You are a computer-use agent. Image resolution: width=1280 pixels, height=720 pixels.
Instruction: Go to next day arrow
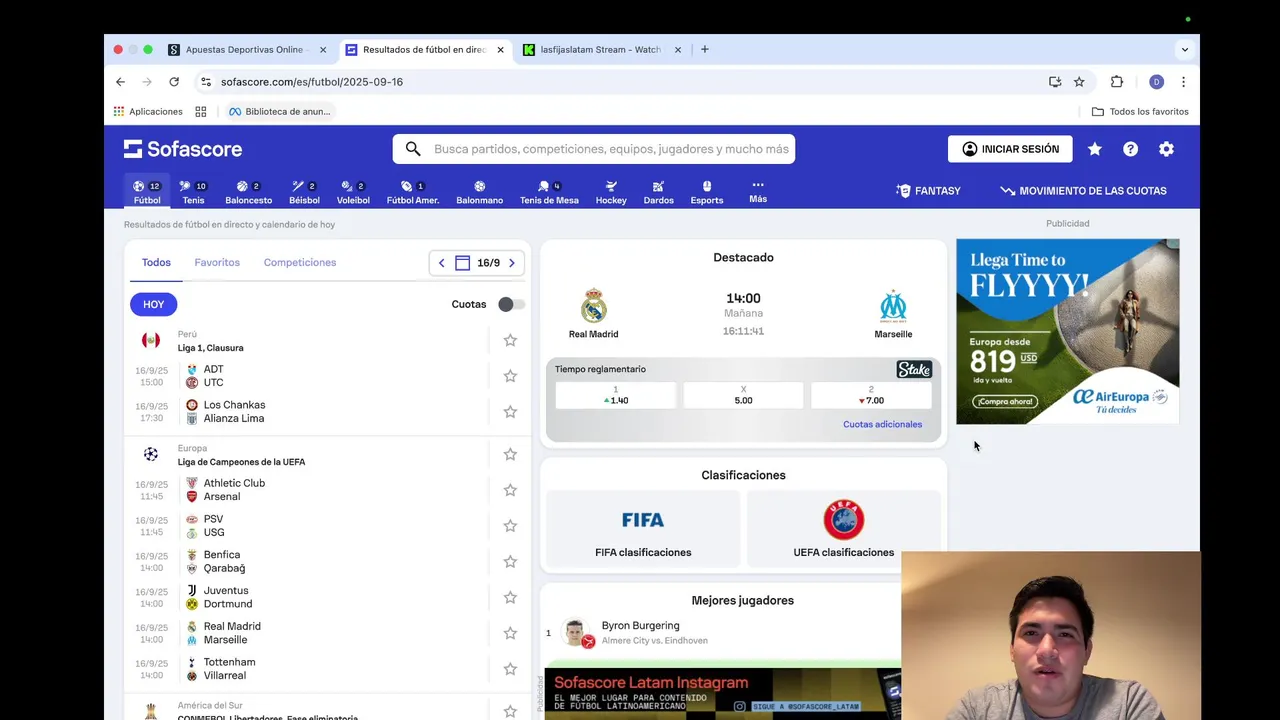click(512, 263)
